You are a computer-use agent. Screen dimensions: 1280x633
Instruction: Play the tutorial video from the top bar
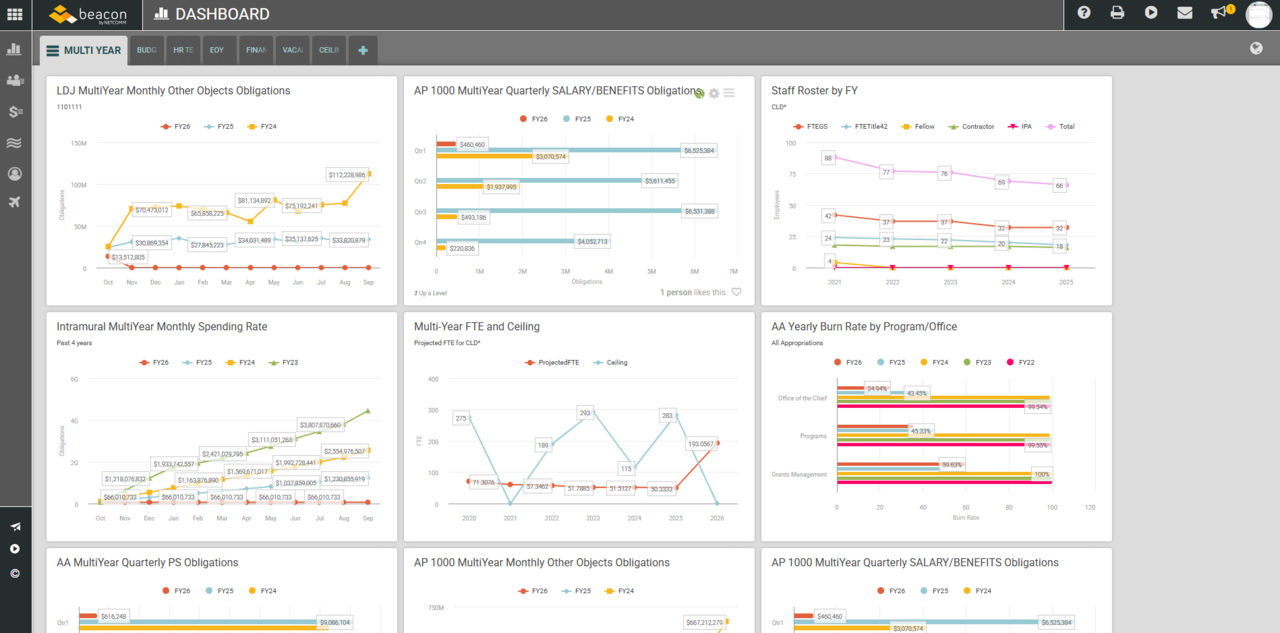pos(1150,13)
